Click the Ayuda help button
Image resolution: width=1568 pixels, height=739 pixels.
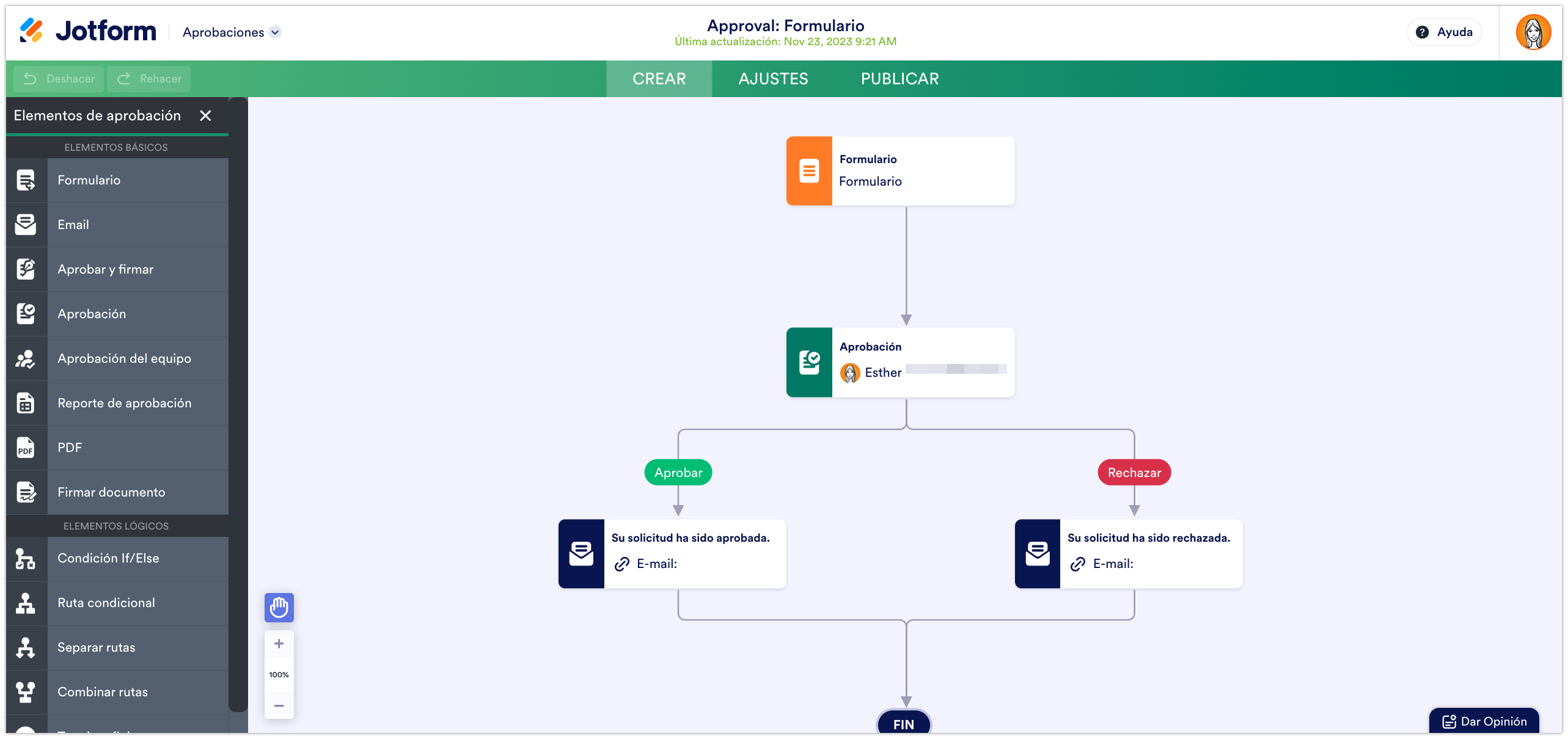tap(1445, 32)
